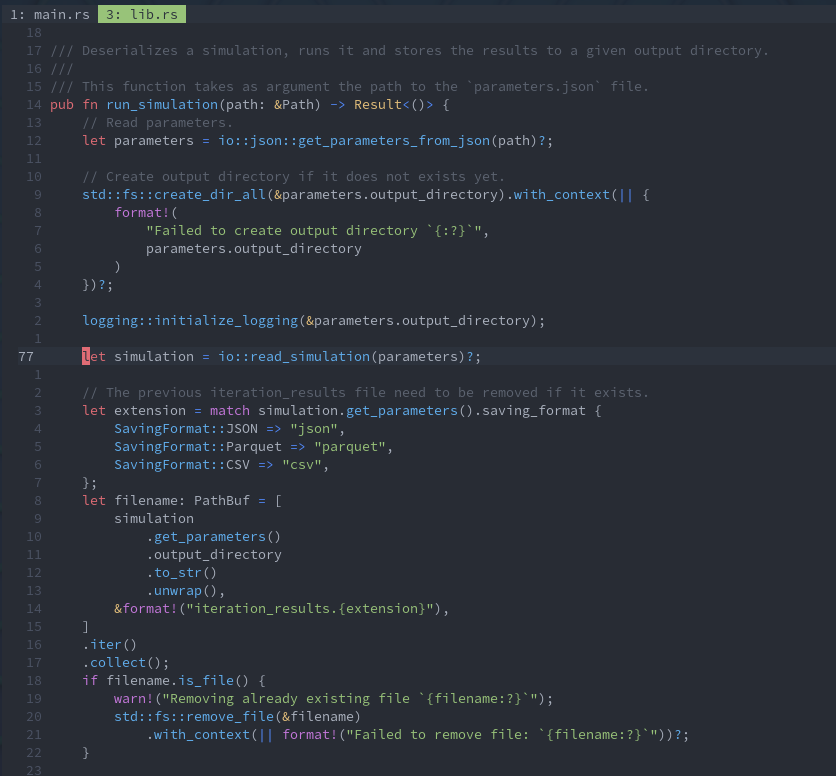Screen dimensions: 836x776
Task: Click the match keyword
Action: tap(230, 411)
